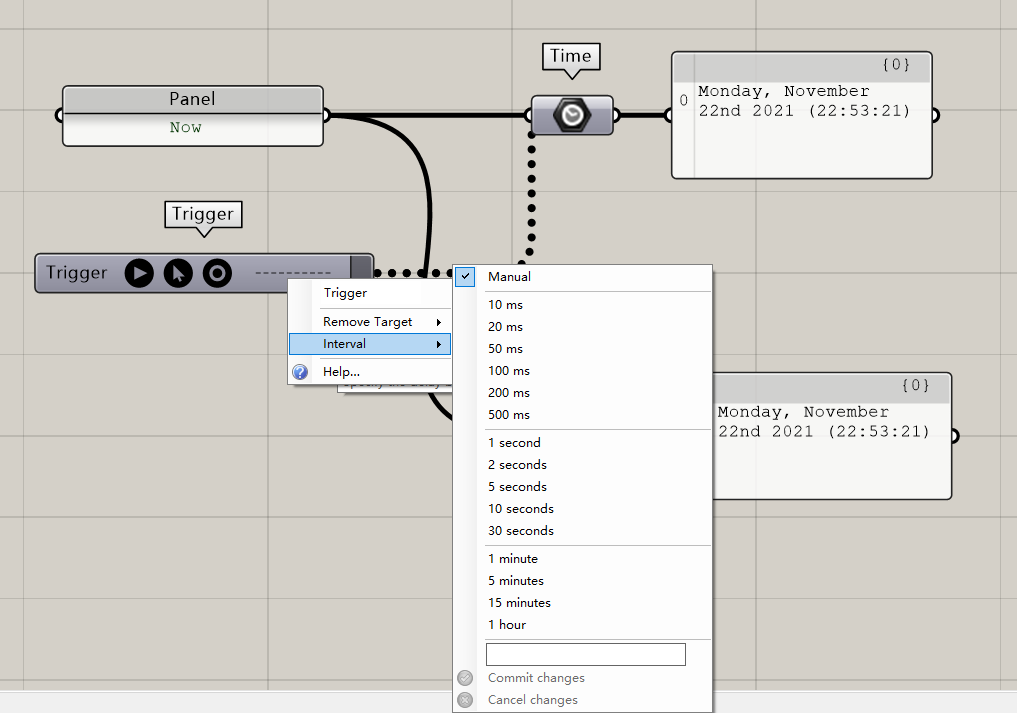This screenshot has width=1017, height=713.
Task: Toggle the Manual interval checkmark
Action: tap(465, 276)
